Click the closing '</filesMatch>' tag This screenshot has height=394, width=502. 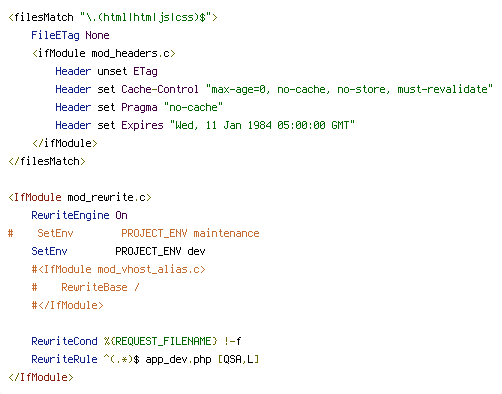pos(47,161)
